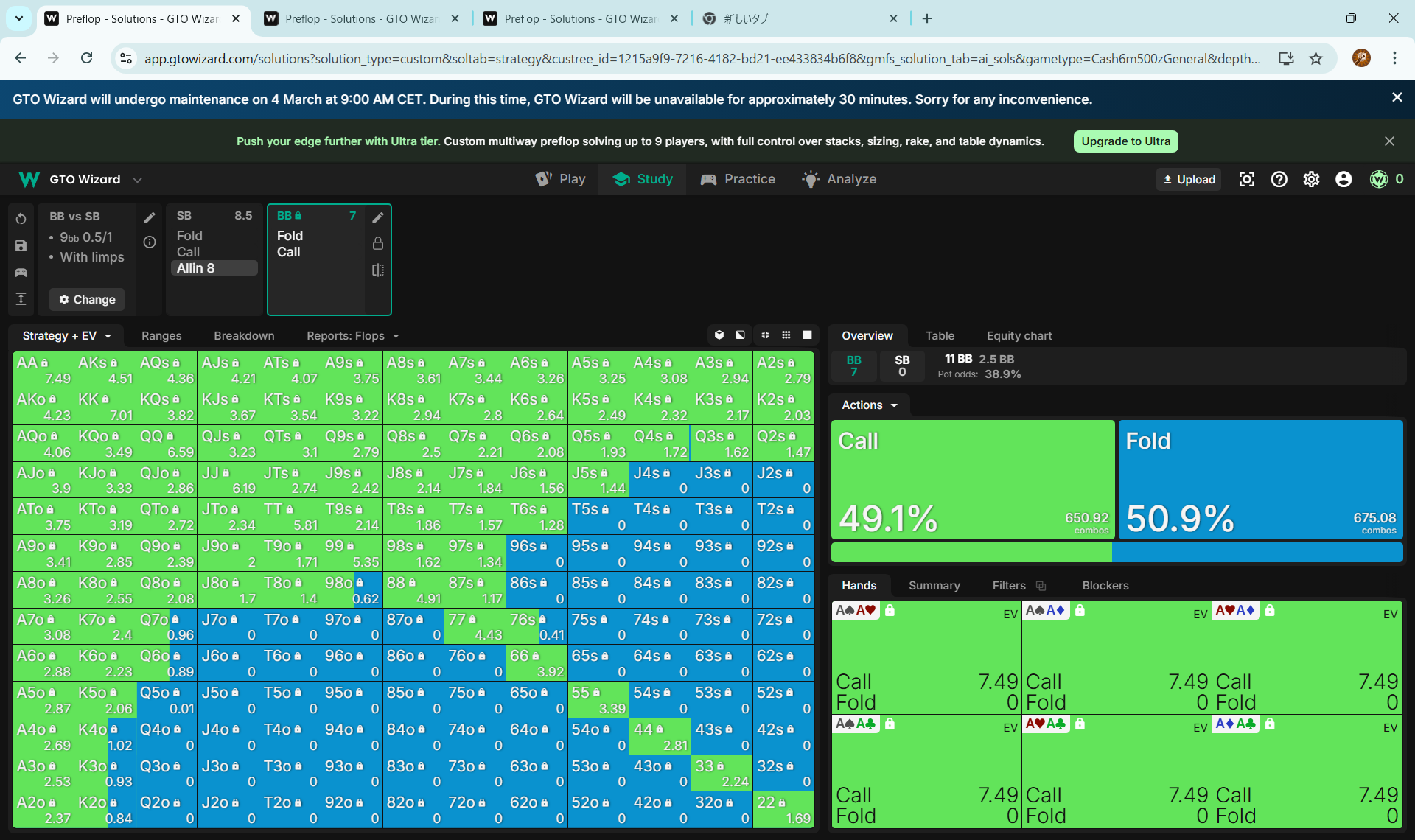Toggle the padlock lock in BB card
This screenshot has width=1415, height=840.
378,243
